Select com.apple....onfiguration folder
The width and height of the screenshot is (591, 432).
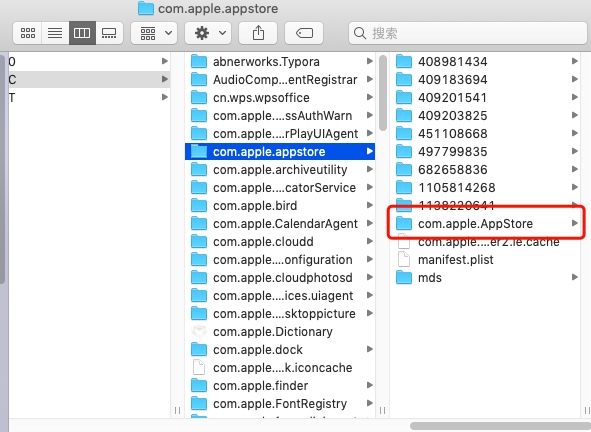(x=280, y=260)
